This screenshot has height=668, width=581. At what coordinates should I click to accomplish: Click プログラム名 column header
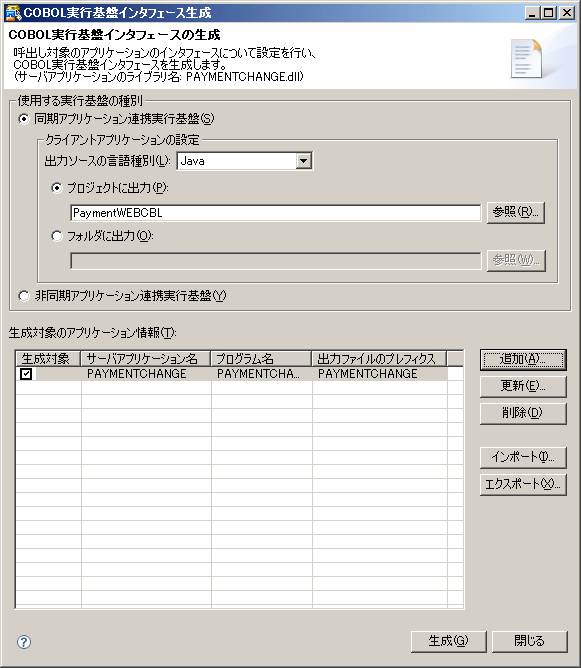click(261, 359)
